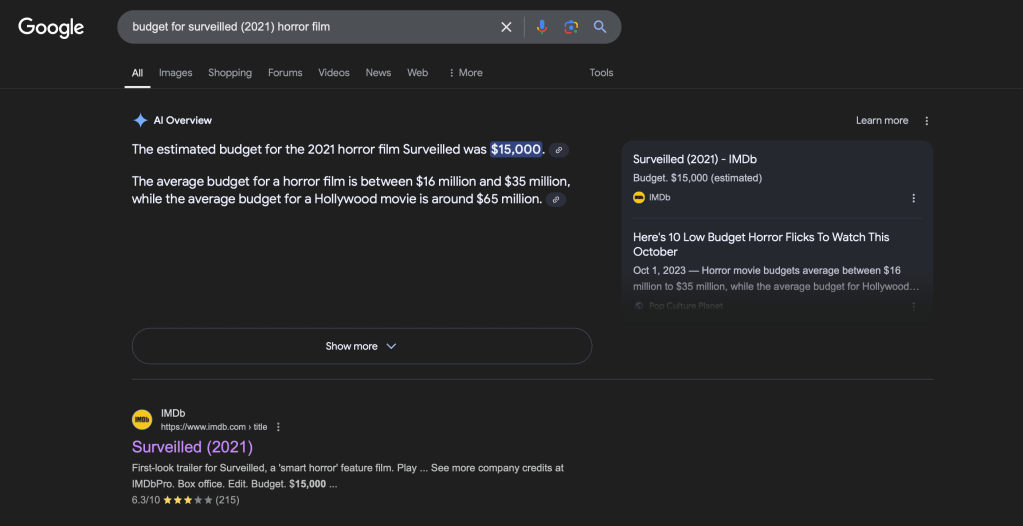
Task: Open the Surveilled (2021) IMDb result
Action: pyautogui.click(x=192, y=447)
